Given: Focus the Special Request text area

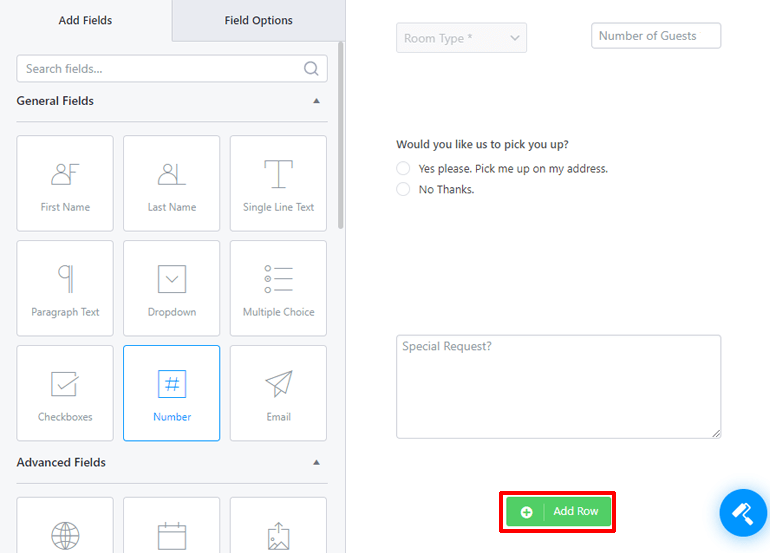Looking at the screenshot, I should [x=558, y=387].
